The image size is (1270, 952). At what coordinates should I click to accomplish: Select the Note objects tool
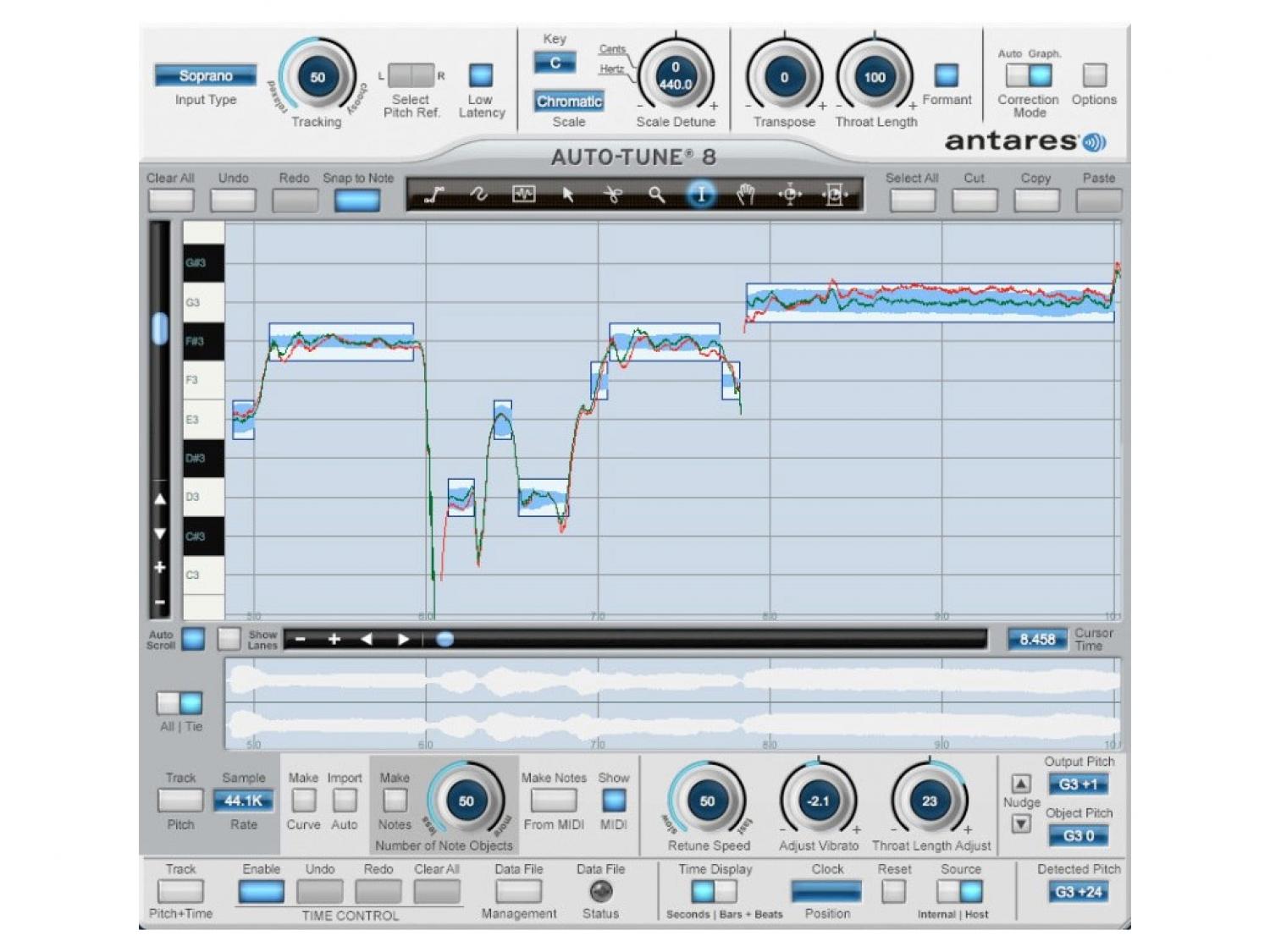coord(523,195)
